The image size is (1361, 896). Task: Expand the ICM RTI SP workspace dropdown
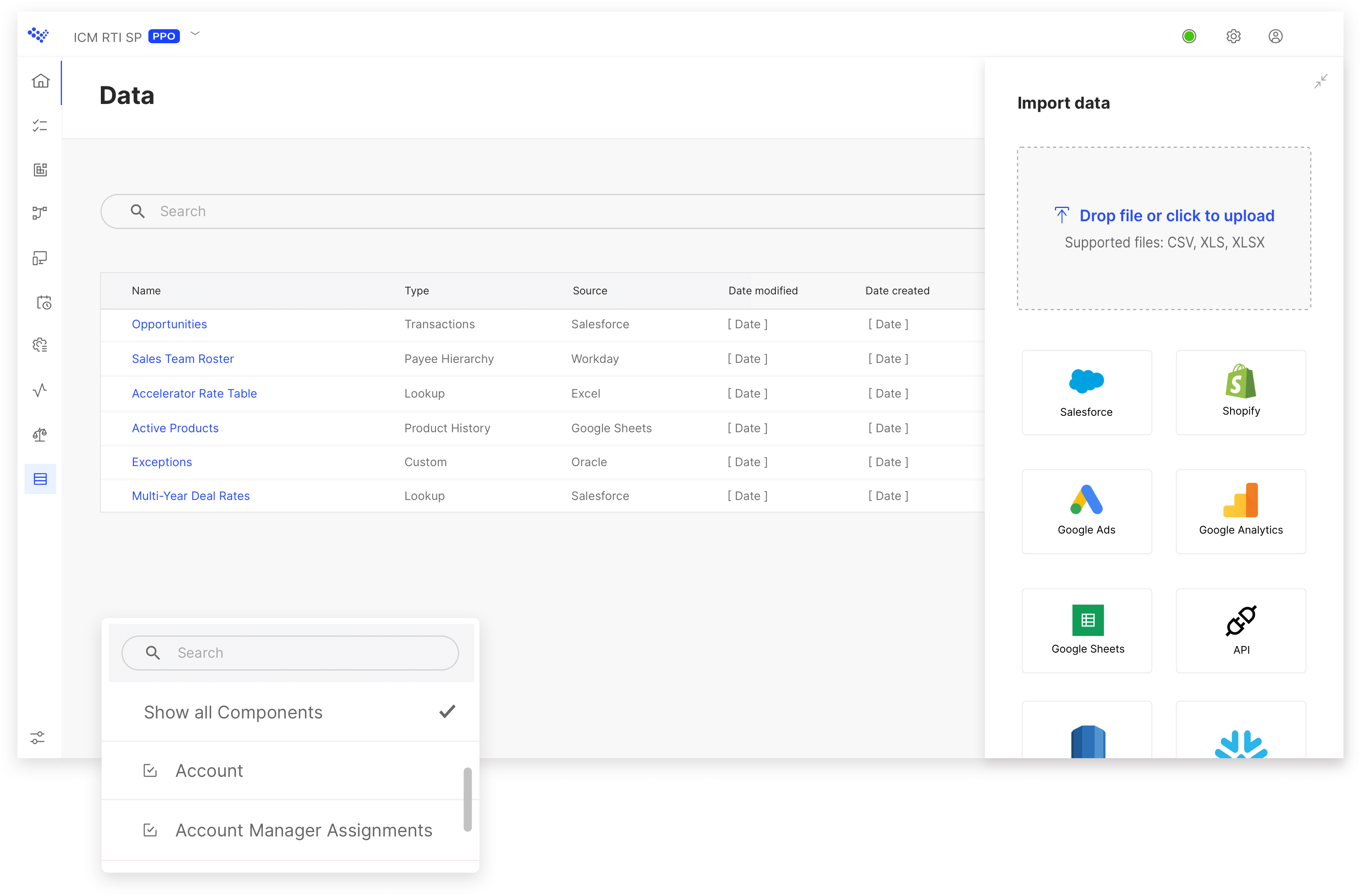click(x=195, y=34)
